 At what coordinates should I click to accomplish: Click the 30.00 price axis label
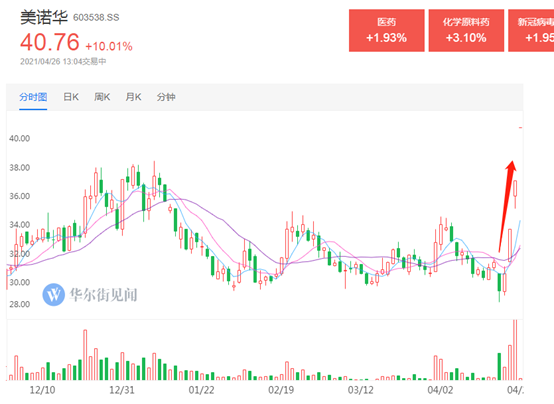pyautogui.click(x=19, y=282)
